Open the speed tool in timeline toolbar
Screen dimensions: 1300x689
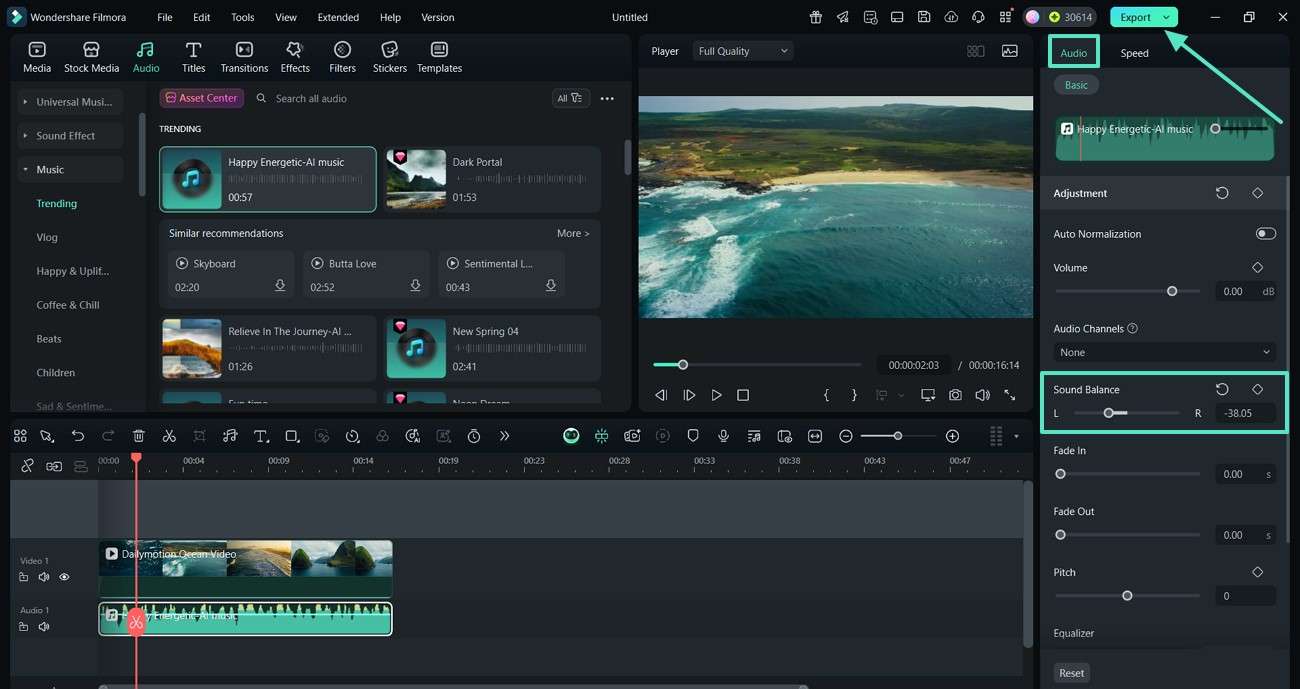pos(352,436)
